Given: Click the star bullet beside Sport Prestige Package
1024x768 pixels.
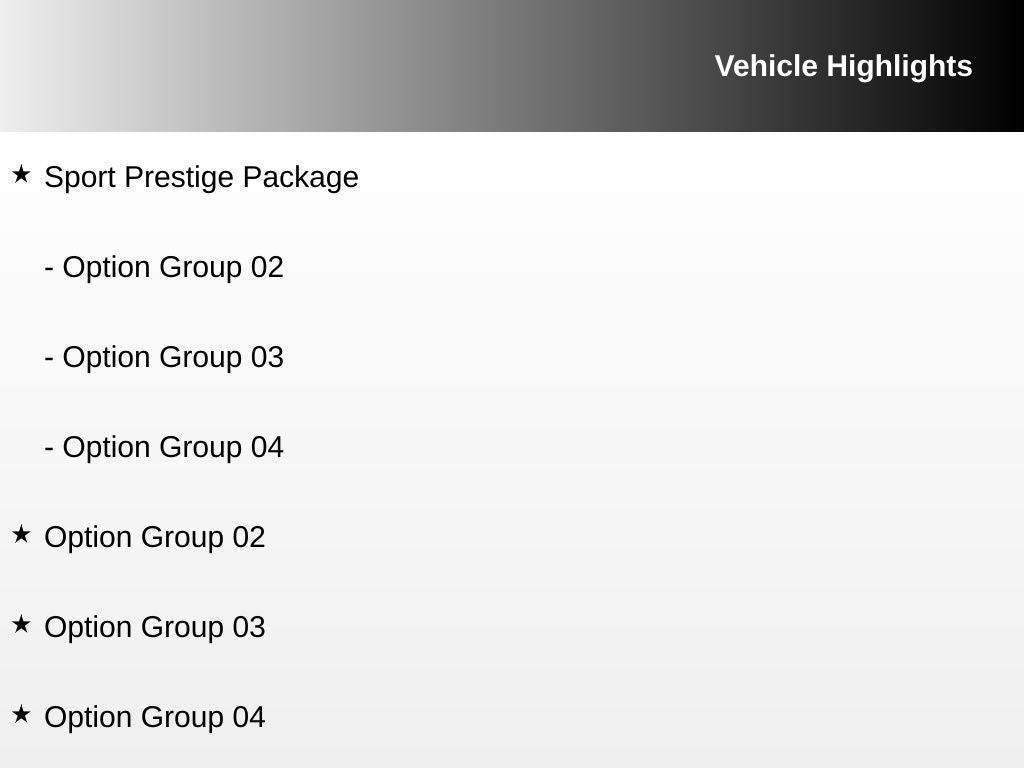Looking at the screenshot, I should 21,175.
